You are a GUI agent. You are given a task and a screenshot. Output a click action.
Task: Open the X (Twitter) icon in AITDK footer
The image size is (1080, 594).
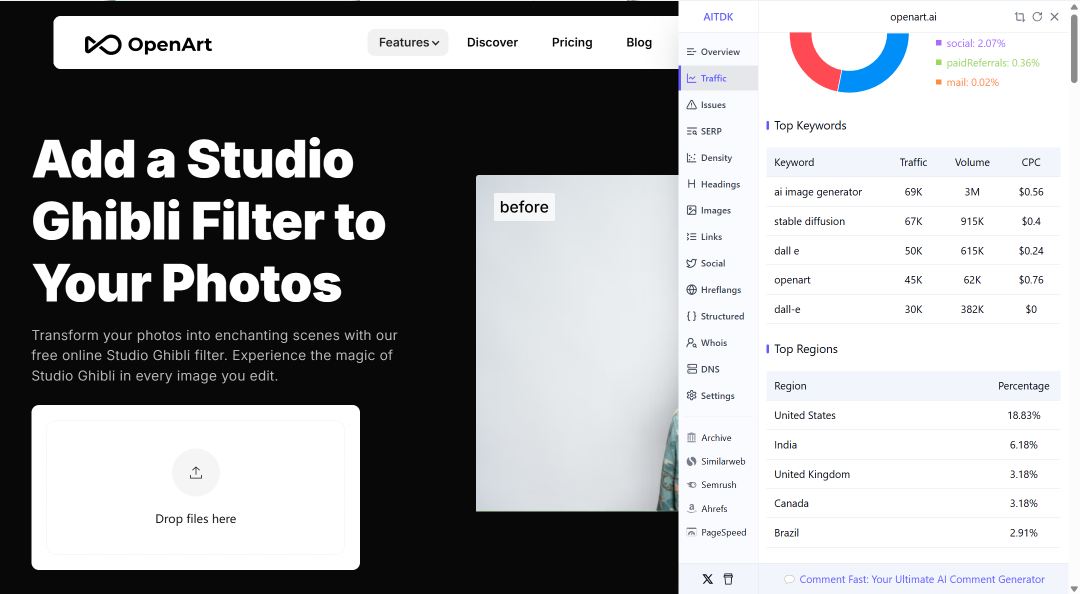[707, 579]
